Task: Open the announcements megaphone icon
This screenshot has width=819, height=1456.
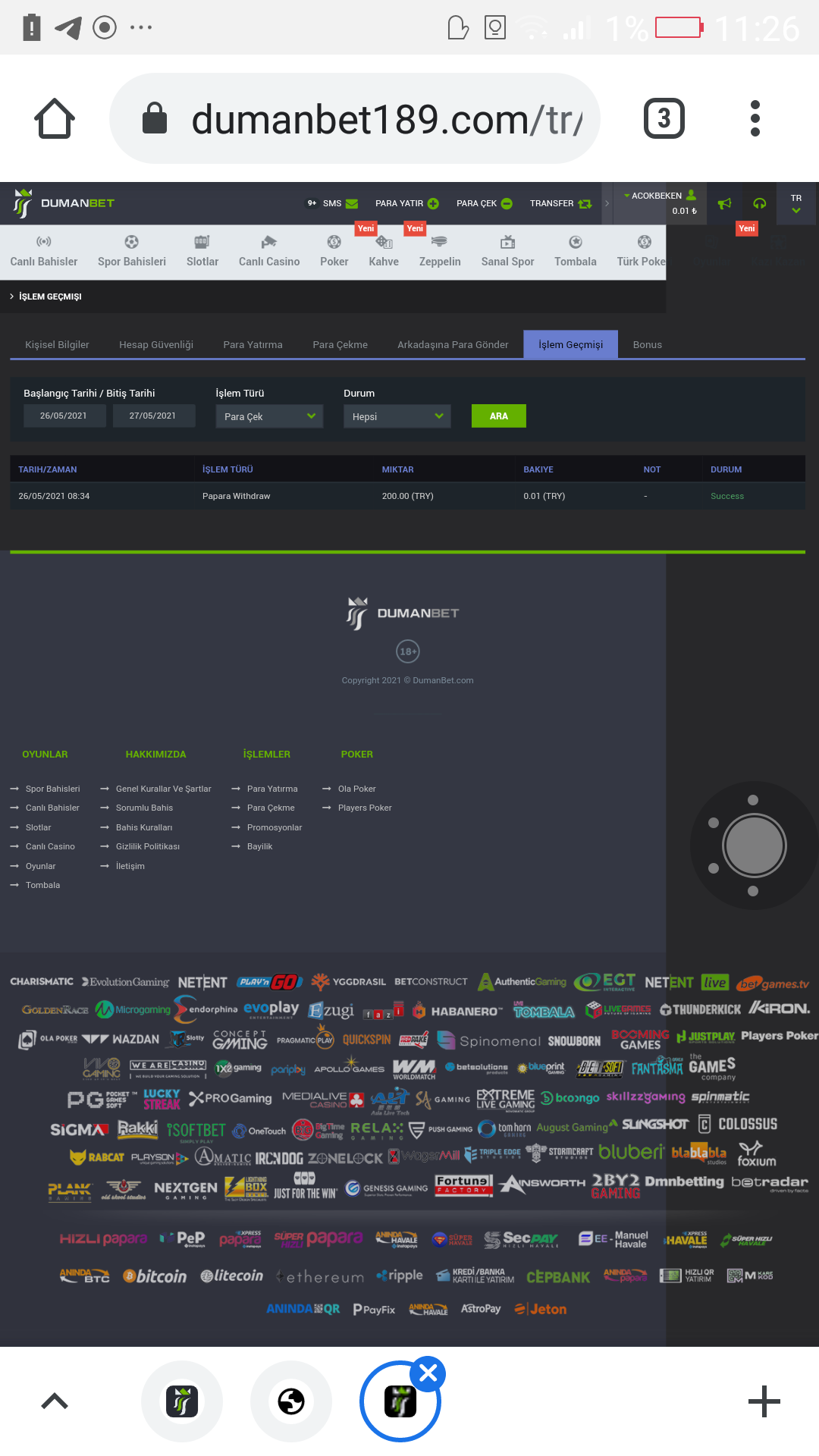Action: click(x=725, y=203)
